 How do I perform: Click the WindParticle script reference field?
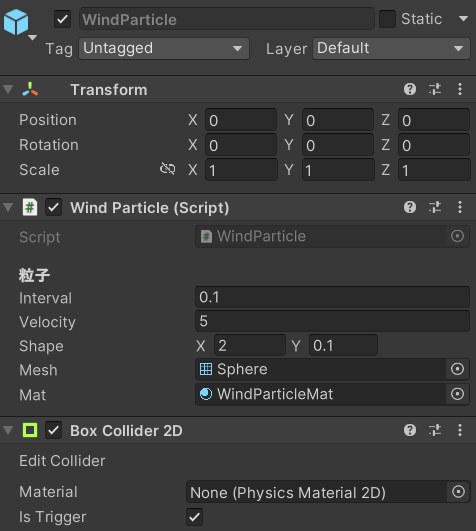point(332,236)
